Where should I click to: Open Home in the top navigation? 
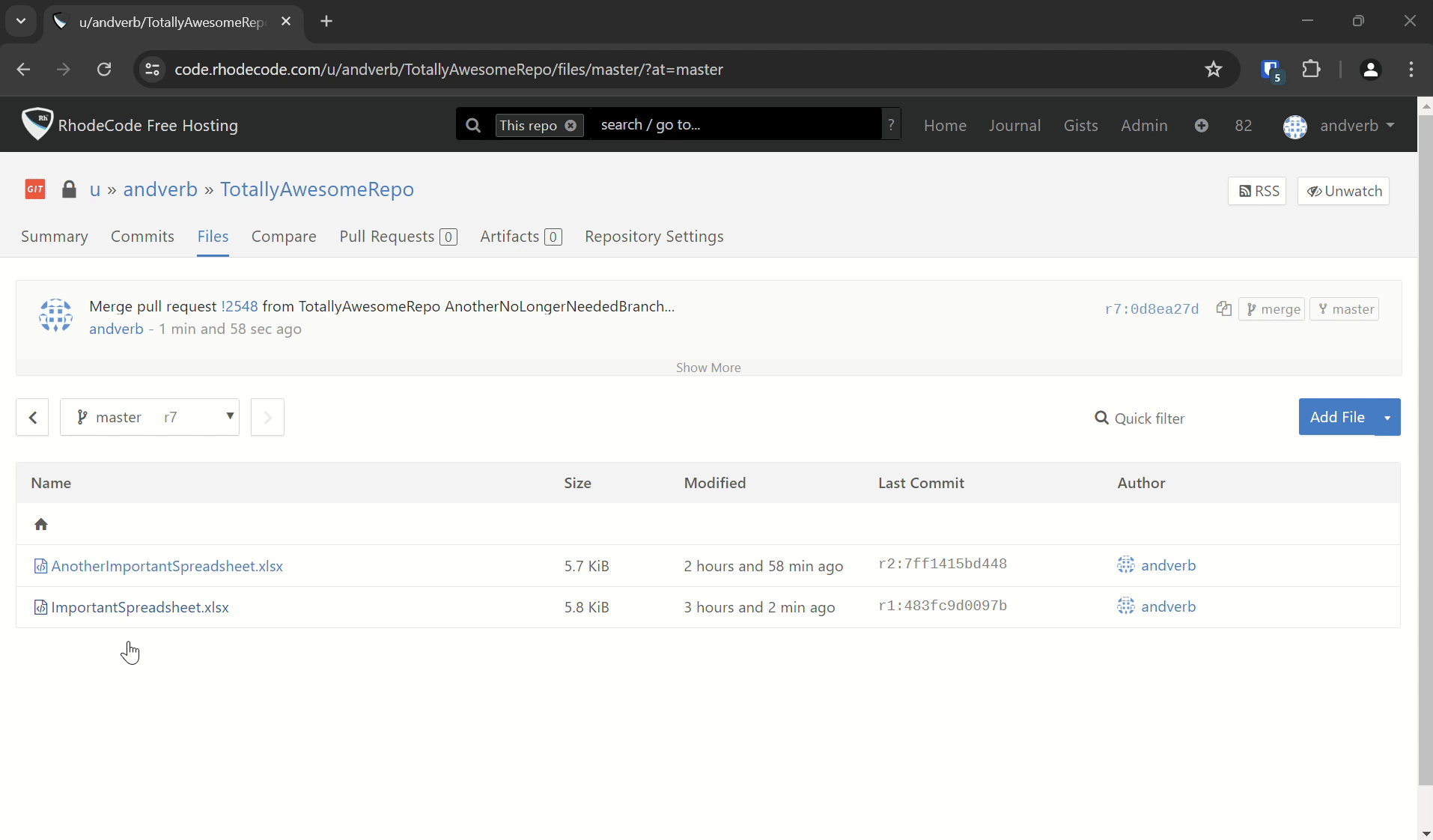pyautogui.click(x=945, y=125)
